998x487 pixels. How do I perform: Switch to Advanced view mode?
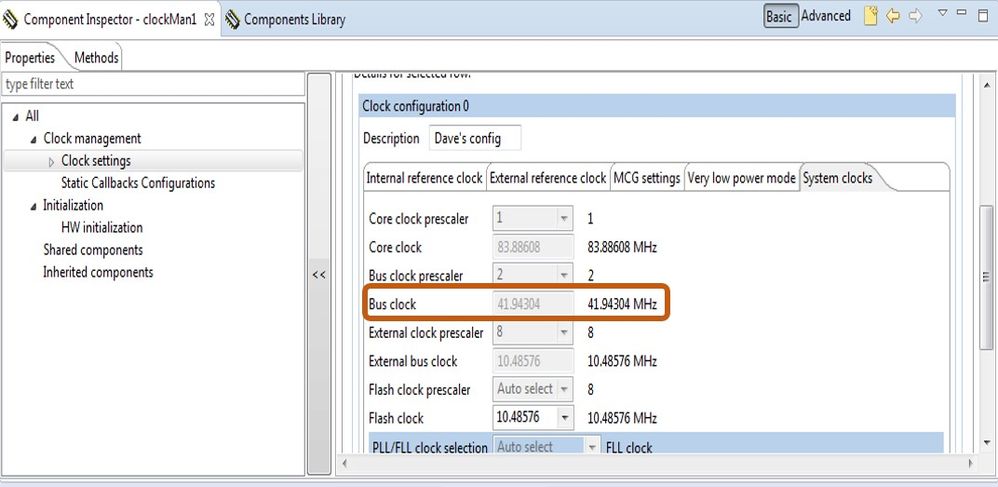click(826, 16)
